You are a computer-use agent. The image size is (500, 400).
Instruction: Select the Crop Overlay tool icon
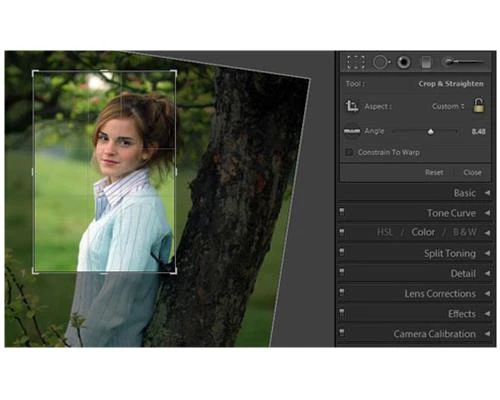(356, 62)
